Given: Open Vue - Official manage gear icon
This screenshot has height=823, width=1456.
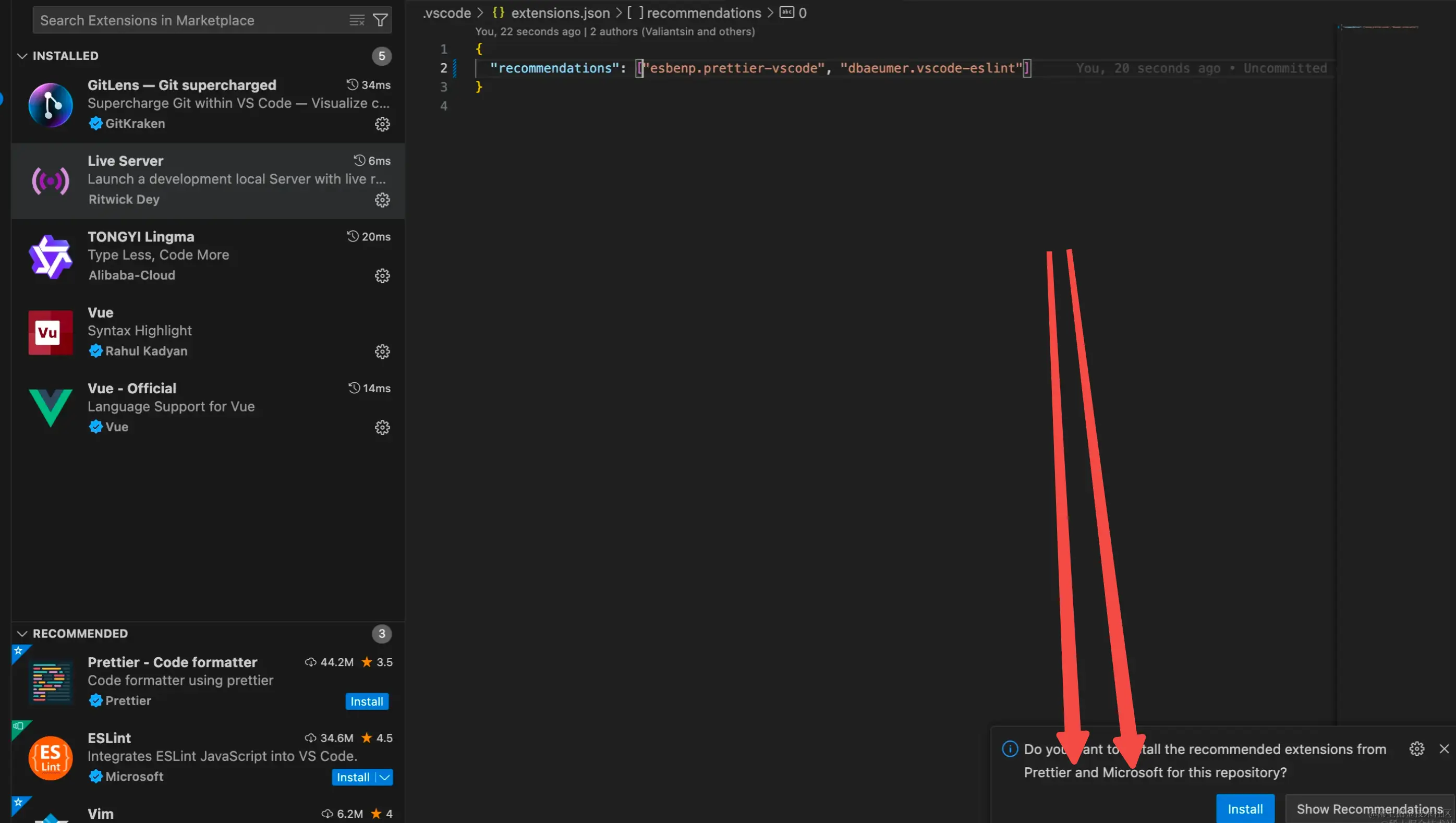Looking at the screenshot, I should [382, 427].
